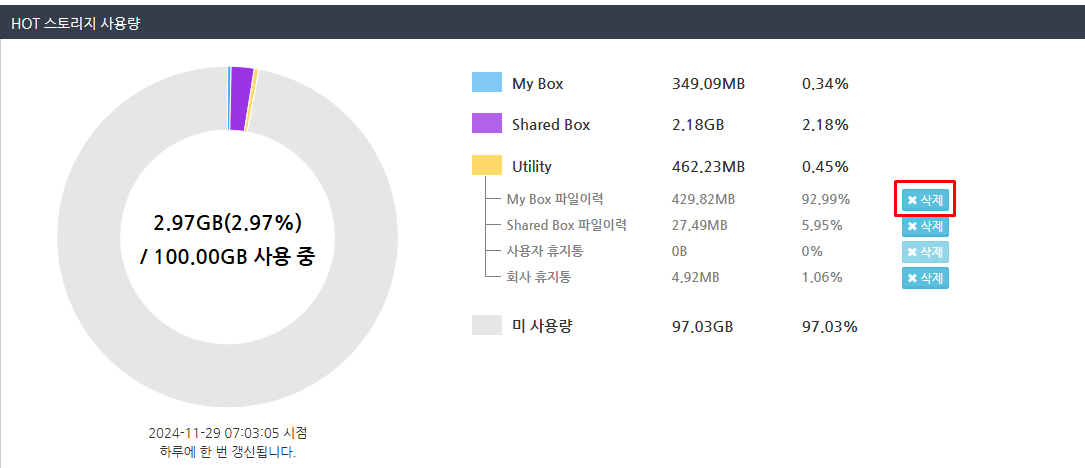Click the 2.97GB usage text in chart center
Image resolution: width=1085 pixels, height=468 pixels.
point(228,221)
